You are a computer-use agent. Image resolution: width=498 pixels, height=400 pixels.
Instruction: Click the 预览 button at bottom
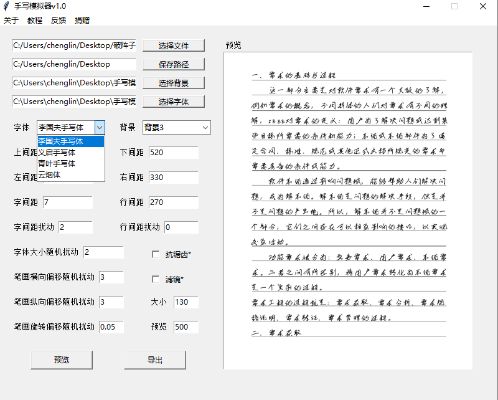(x=62, y=360)
